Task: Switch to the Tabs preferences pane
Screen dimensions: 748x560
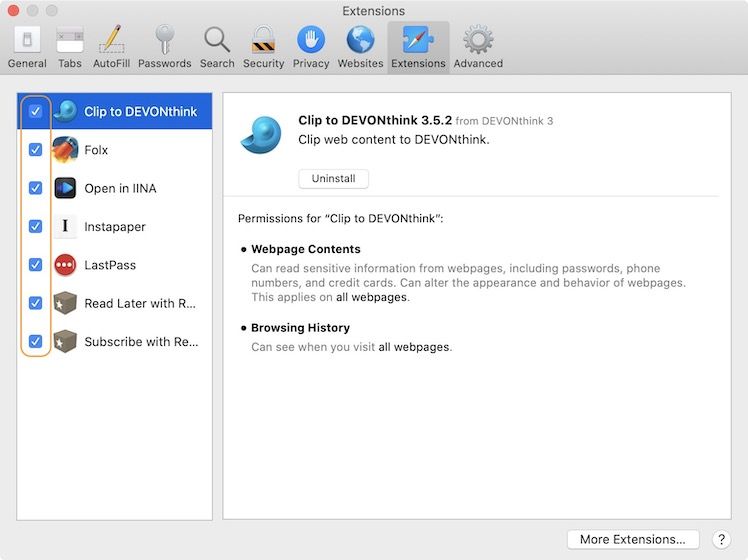Action: click(x=70, y=47)
